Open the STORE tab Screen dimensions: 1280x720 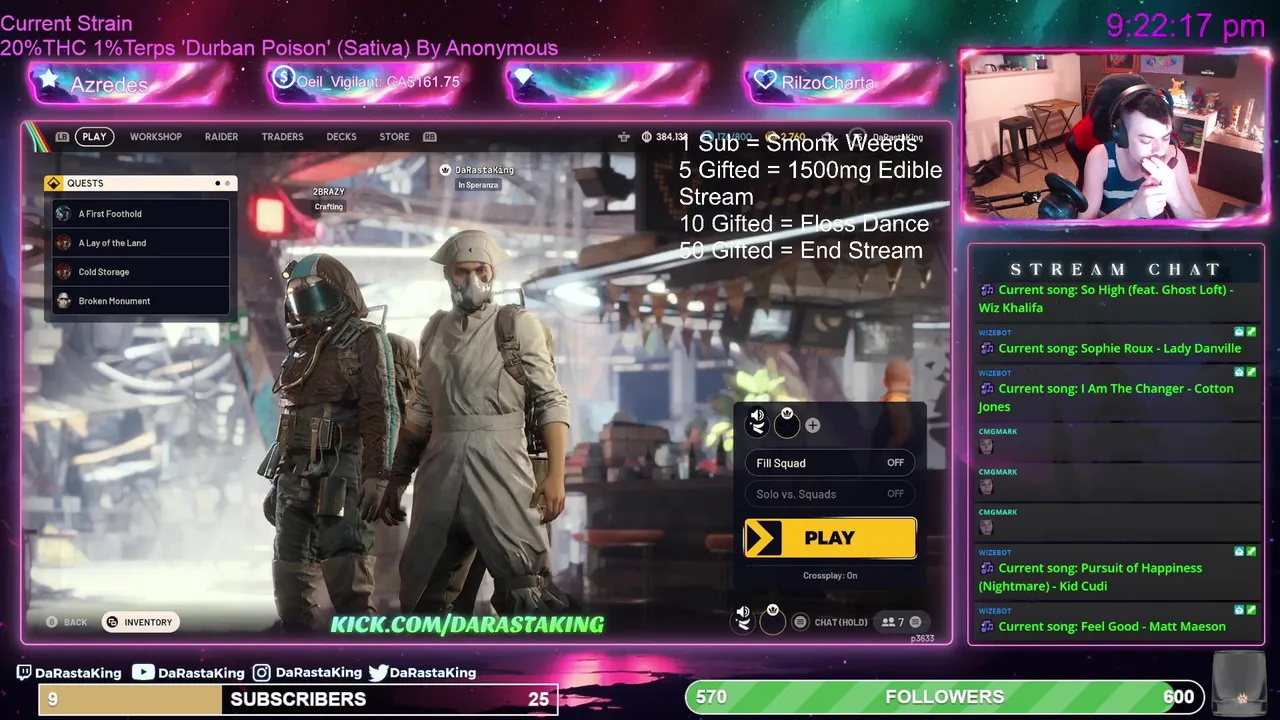(394, 137)
